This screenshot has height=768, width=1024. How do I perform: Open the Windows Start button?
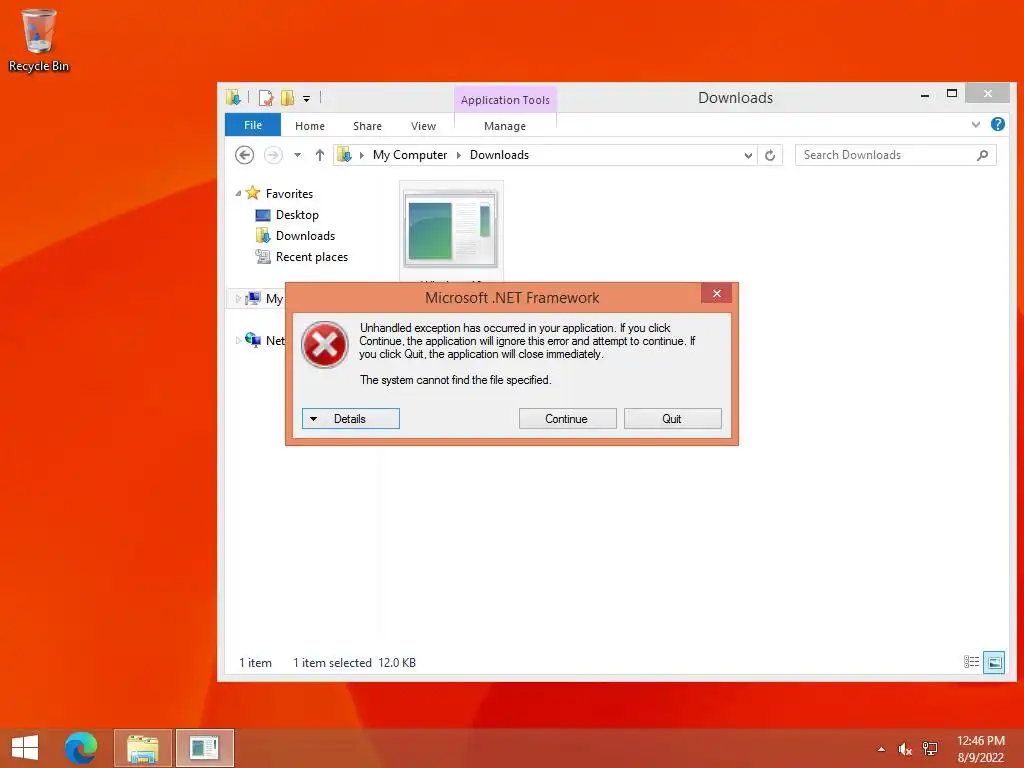[x=25, y=748]
